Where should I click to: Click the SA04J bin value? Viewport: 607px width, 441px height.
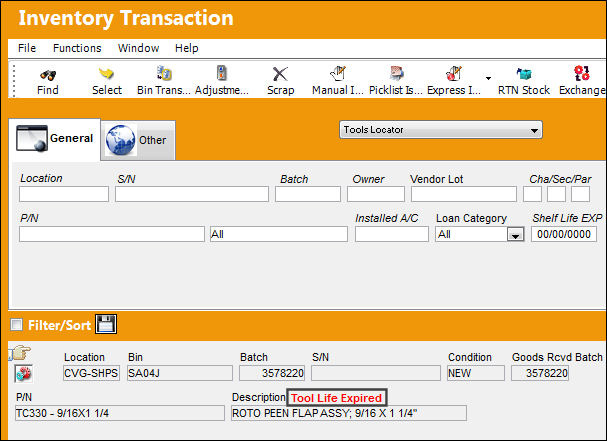point(180,373)
